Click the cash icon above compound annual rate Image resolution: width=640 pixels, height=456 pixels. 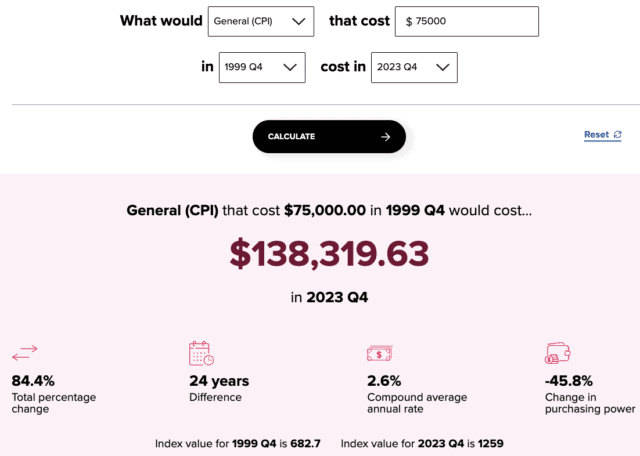(379, 353)
